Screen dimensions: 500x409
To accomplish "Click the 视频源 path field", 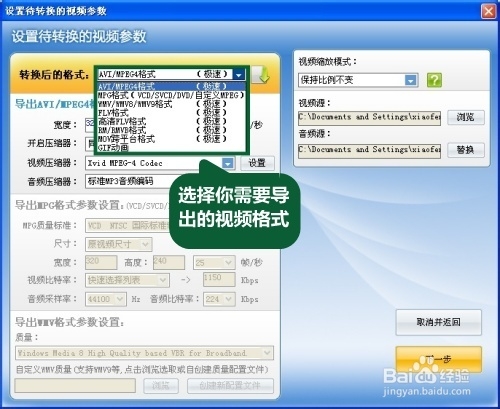I will (369, 118).
